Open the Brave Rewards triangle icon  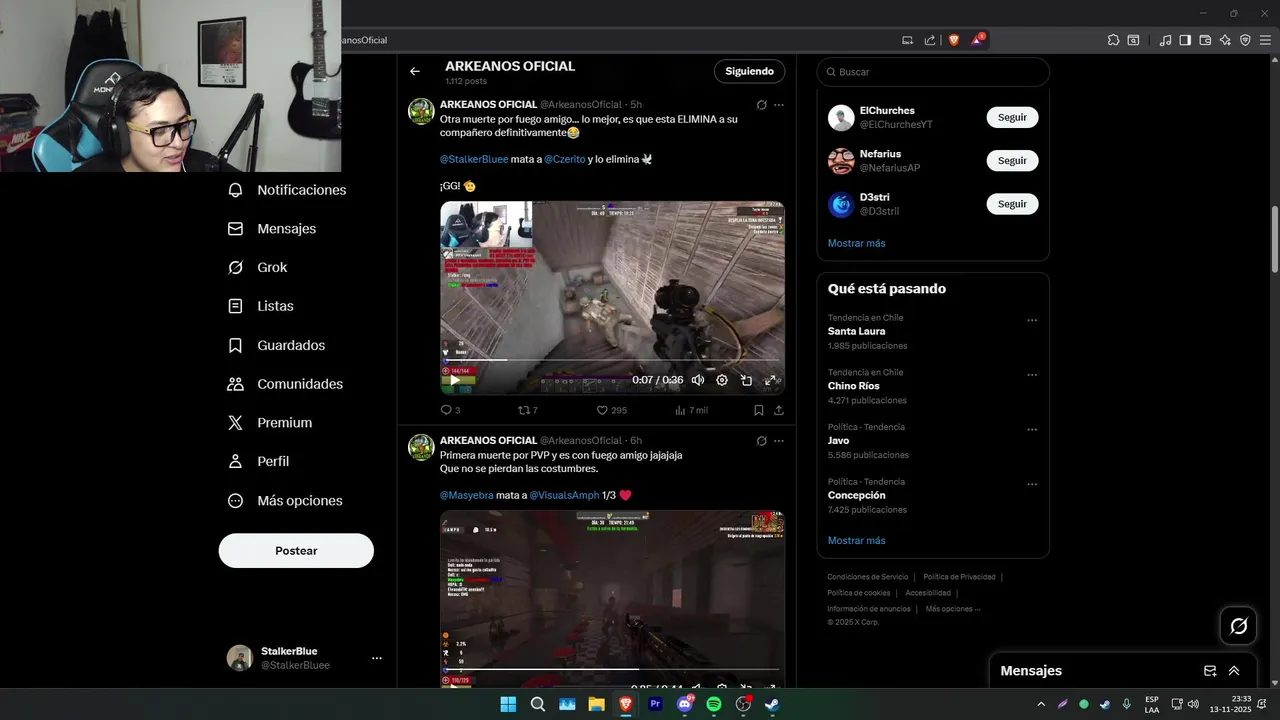[x=978, y=40]
